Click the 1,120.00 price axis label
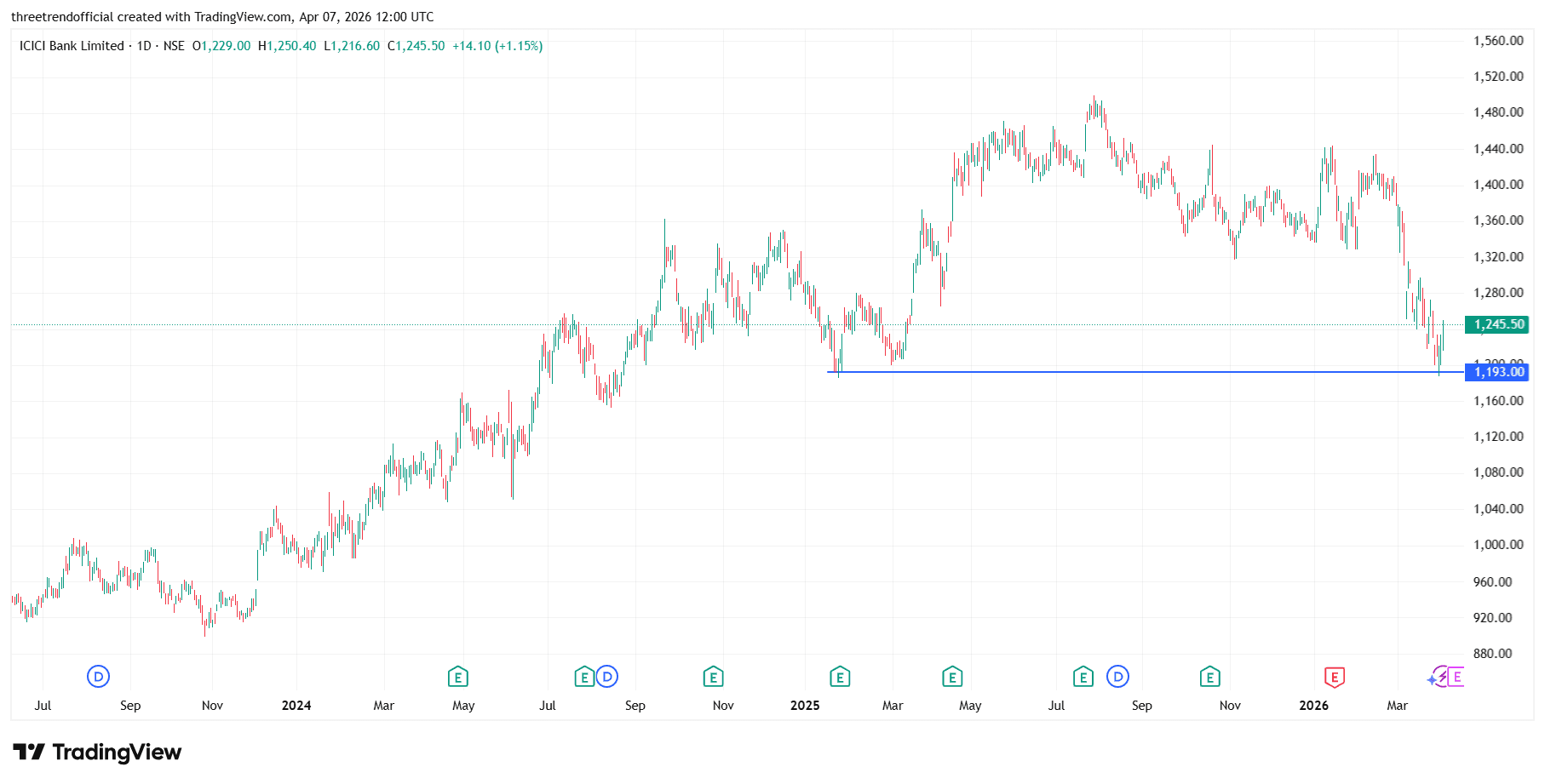1545x784 pixels. (x=1498, y=437)
